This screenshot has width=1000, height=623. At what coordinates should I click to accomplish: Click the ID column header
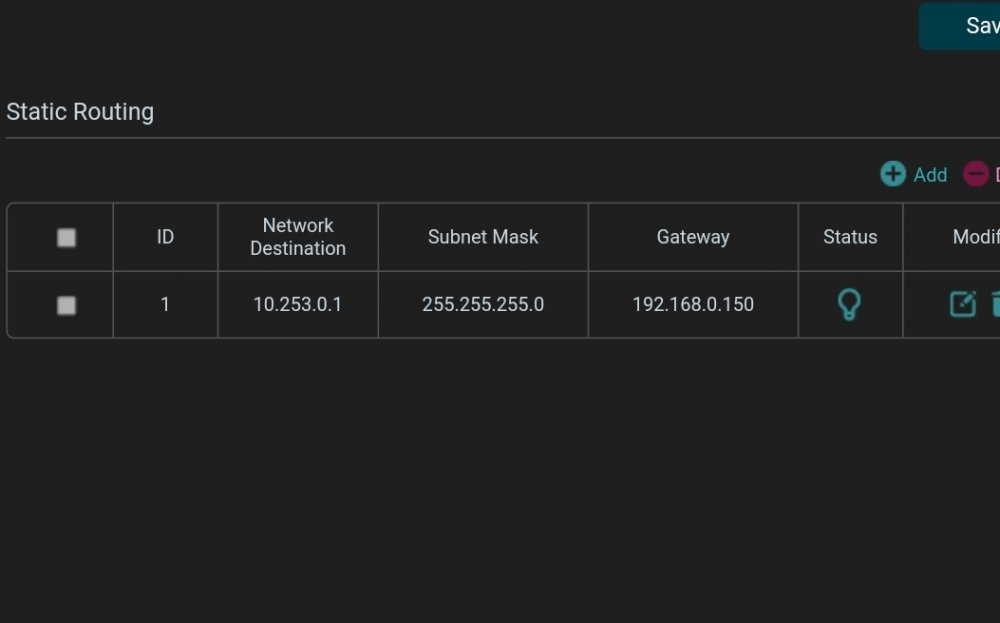point(165,237)
